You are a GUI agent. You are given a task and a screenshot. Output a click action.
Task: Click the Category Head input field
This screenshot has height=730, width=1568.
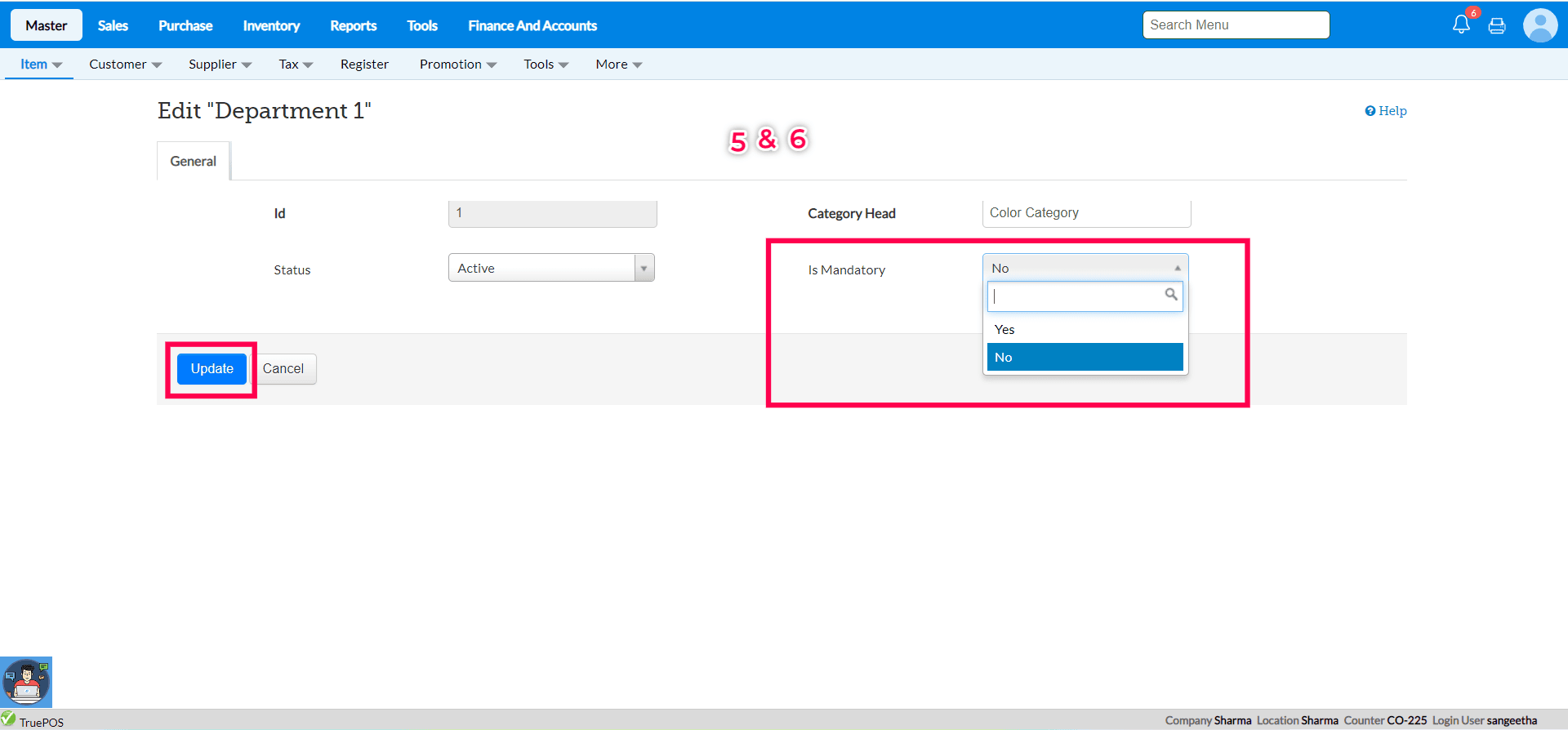(x=1086, y=213)
